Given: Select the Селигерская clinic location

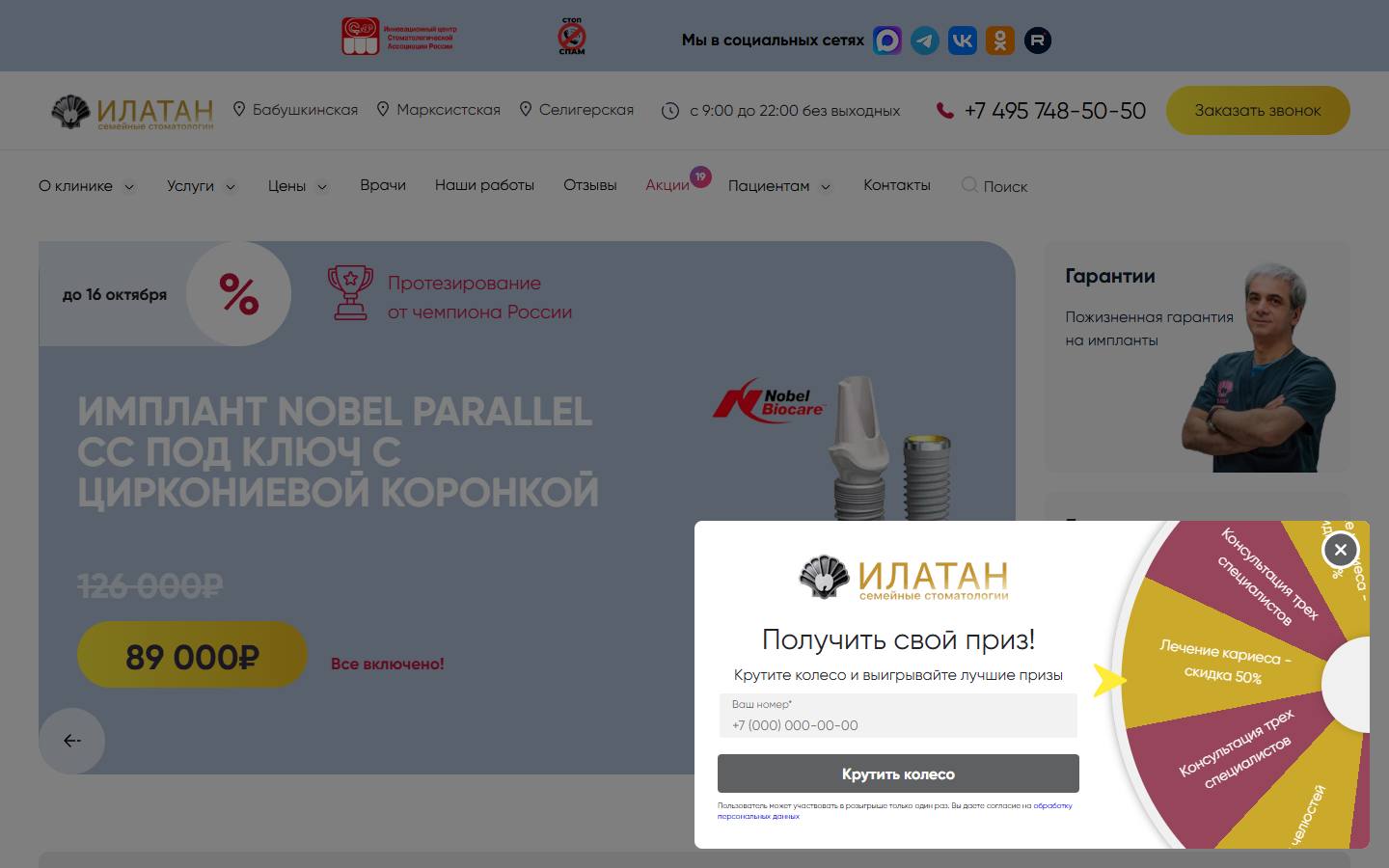Looking at the screenshot, I should click(576, 110).
